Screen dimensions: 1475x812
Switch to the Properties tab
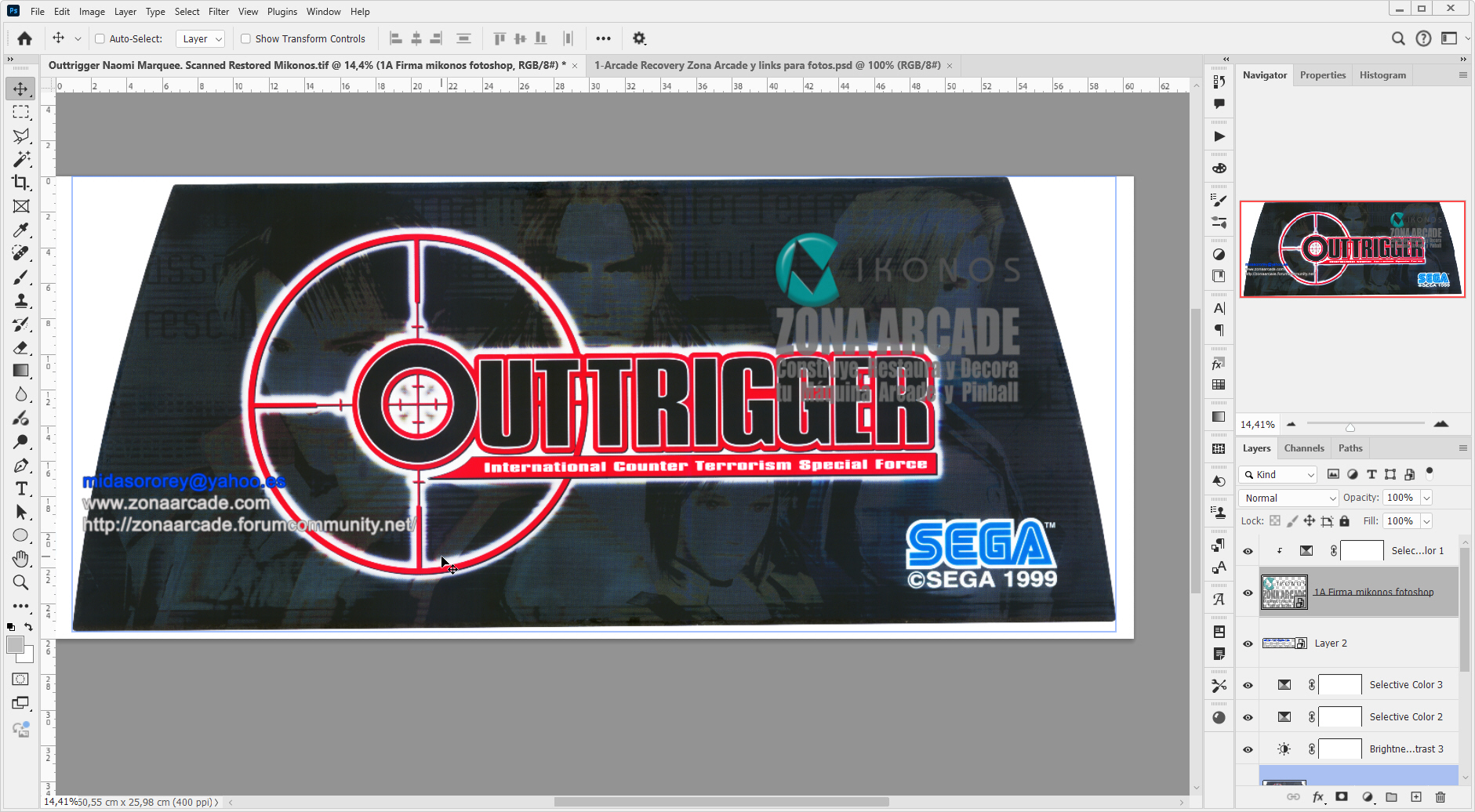[1323, 75]
